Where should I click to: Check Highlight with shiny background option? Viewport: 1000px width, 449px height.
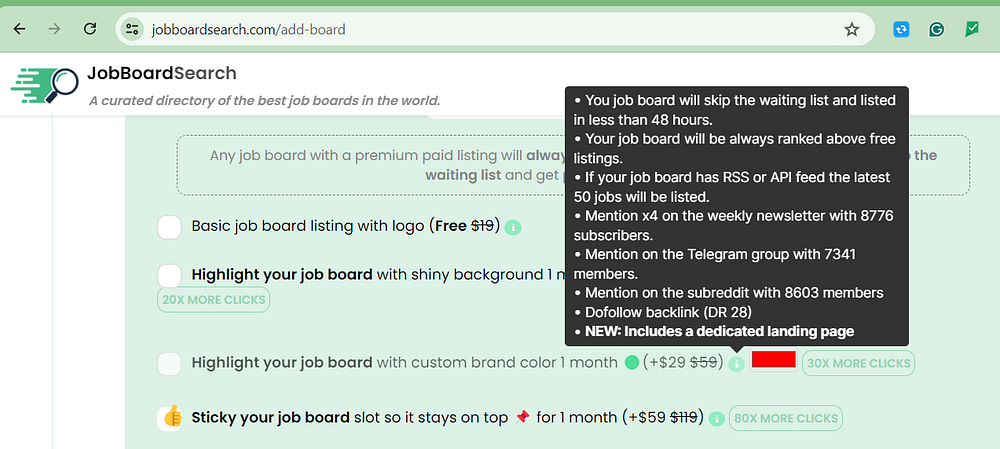coord(169,274)
